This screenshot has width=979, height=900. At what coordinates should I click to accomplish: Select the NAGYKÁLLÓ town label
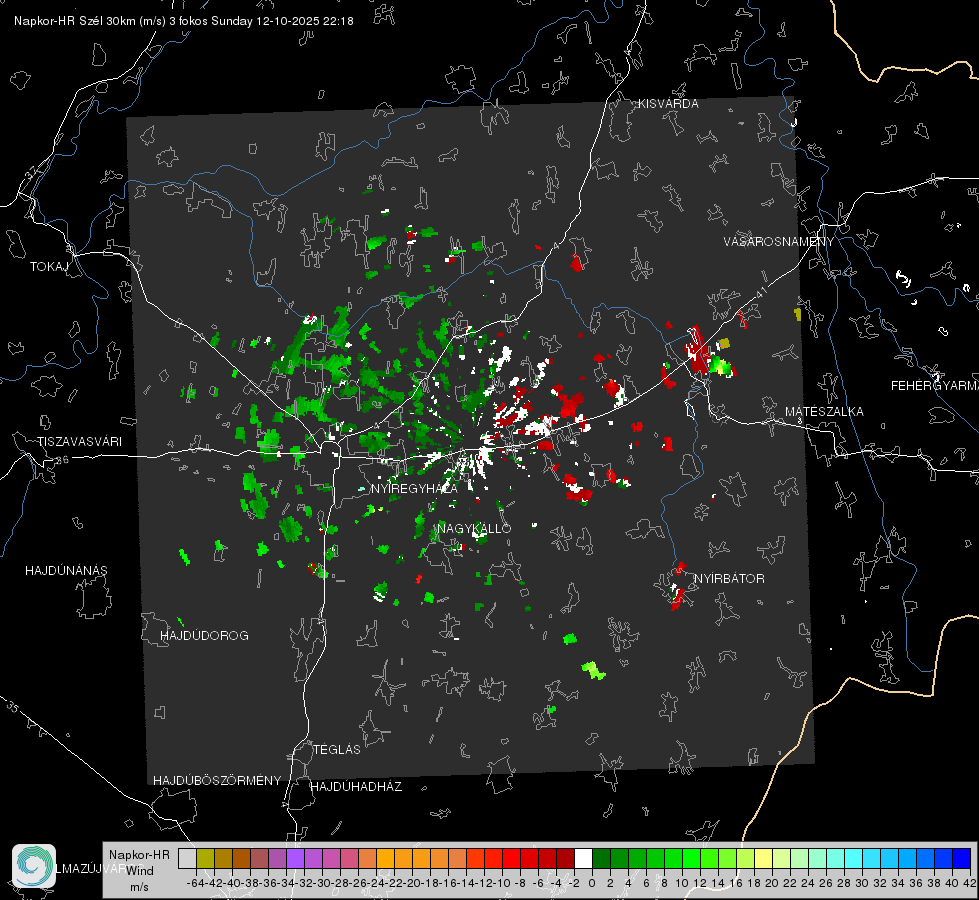coord(474,529)
